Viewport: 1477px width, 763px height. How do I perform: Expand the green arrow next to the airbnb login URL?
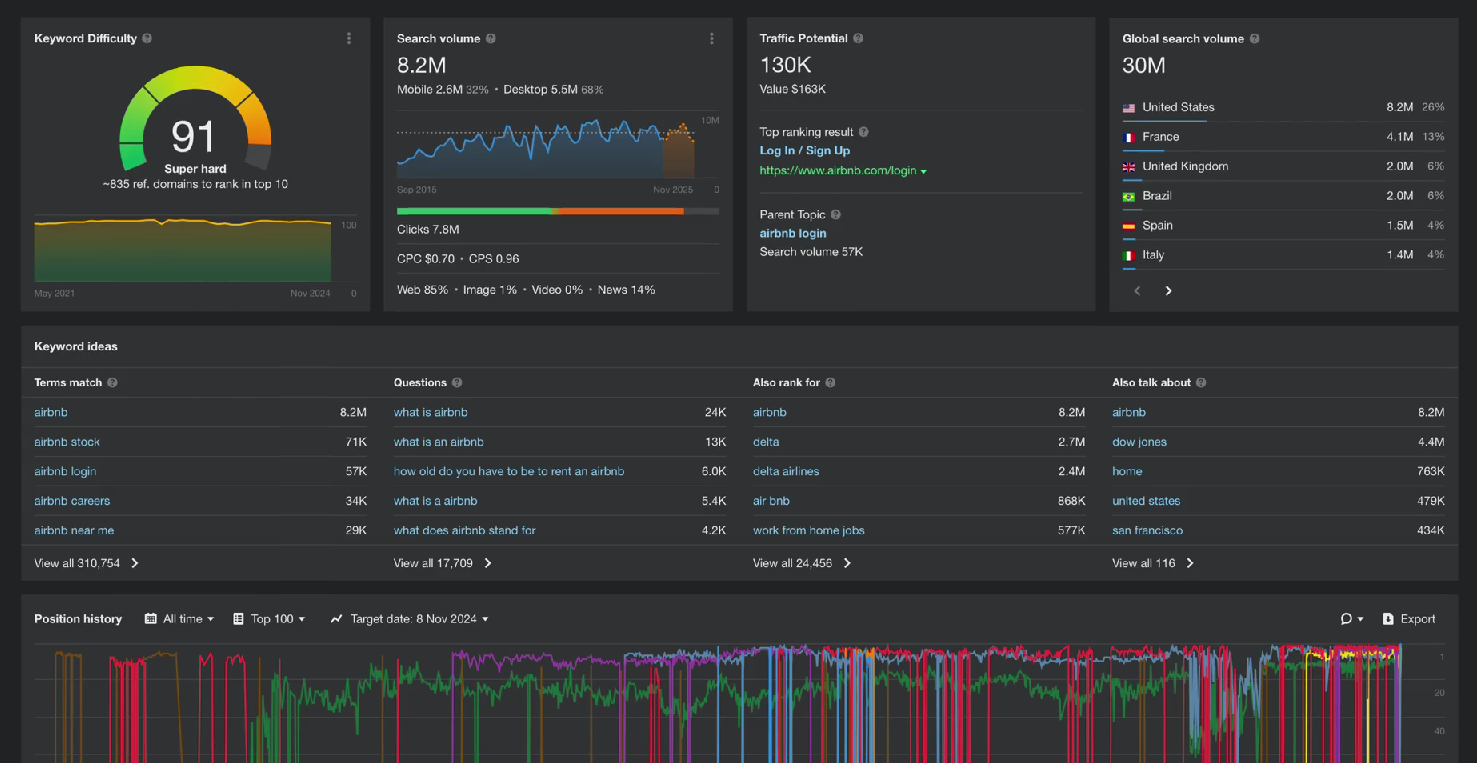[925, 171]
